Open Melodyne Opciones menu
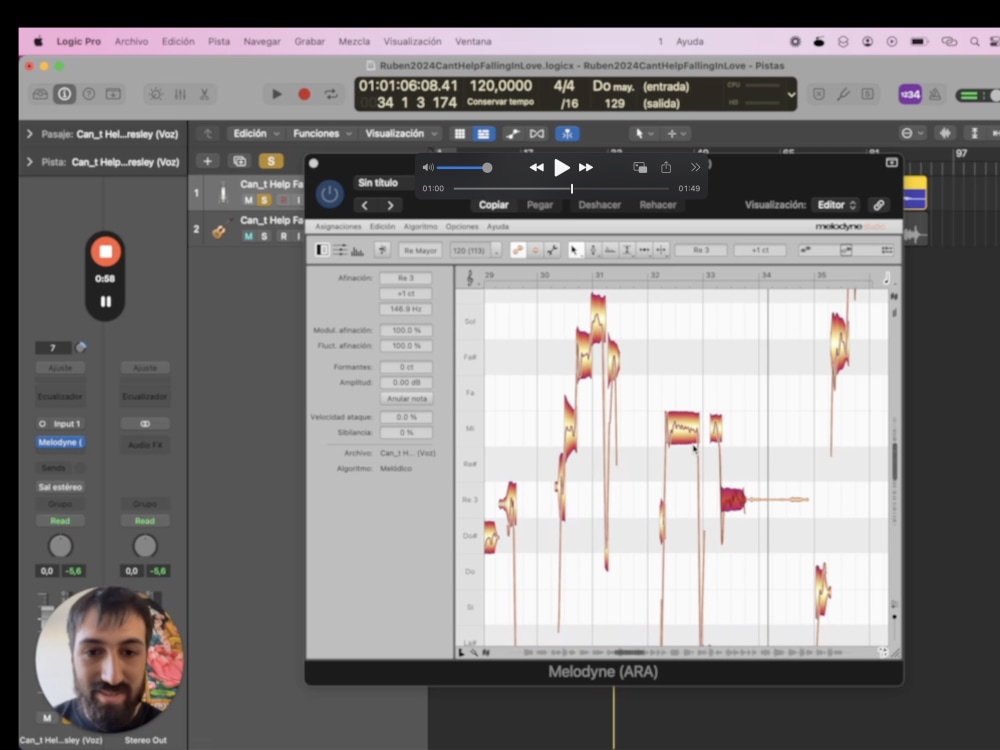This screenshot has height=750, width=1000. pyautogui.click(x=462, y=226)
